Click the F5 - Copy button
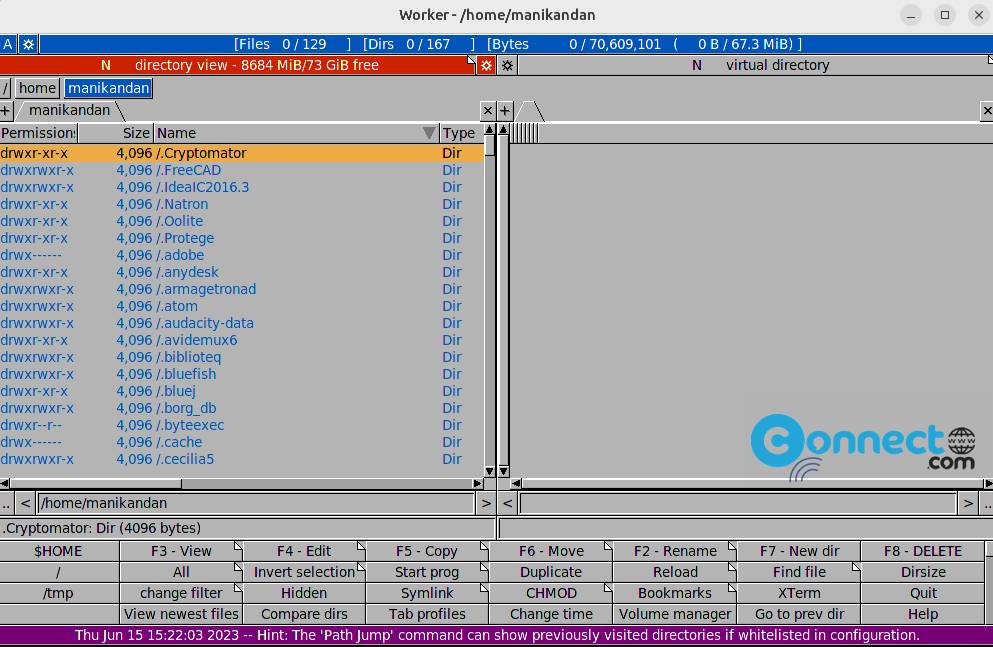Image resolution: width=993 pixels, height=647 pixels. 427,551
